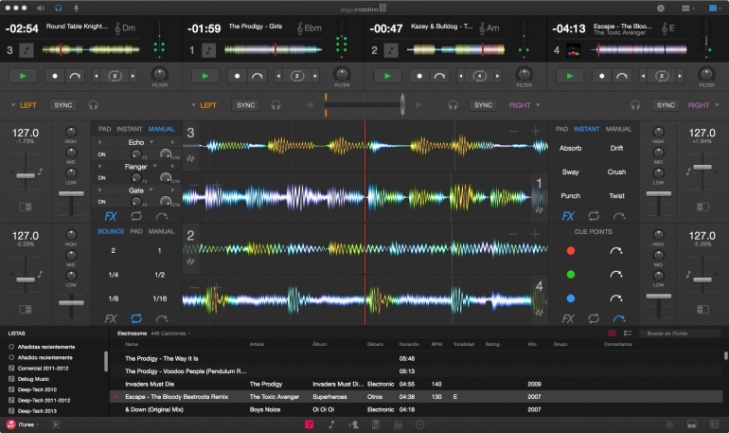This screenshot has height=433, width=729.
Task: Trigger the Twist instant effect
Action: coord(616,196)
